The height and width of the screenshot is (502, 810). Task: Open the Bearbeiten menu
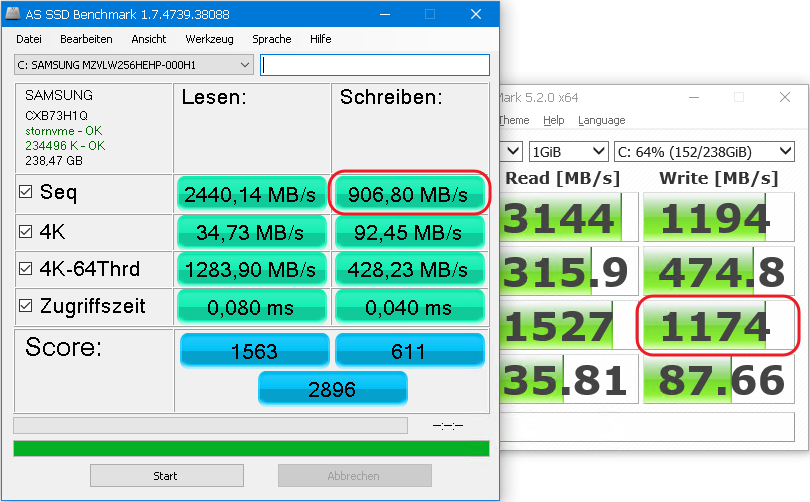pyautogui.click(x=86, y=39)
